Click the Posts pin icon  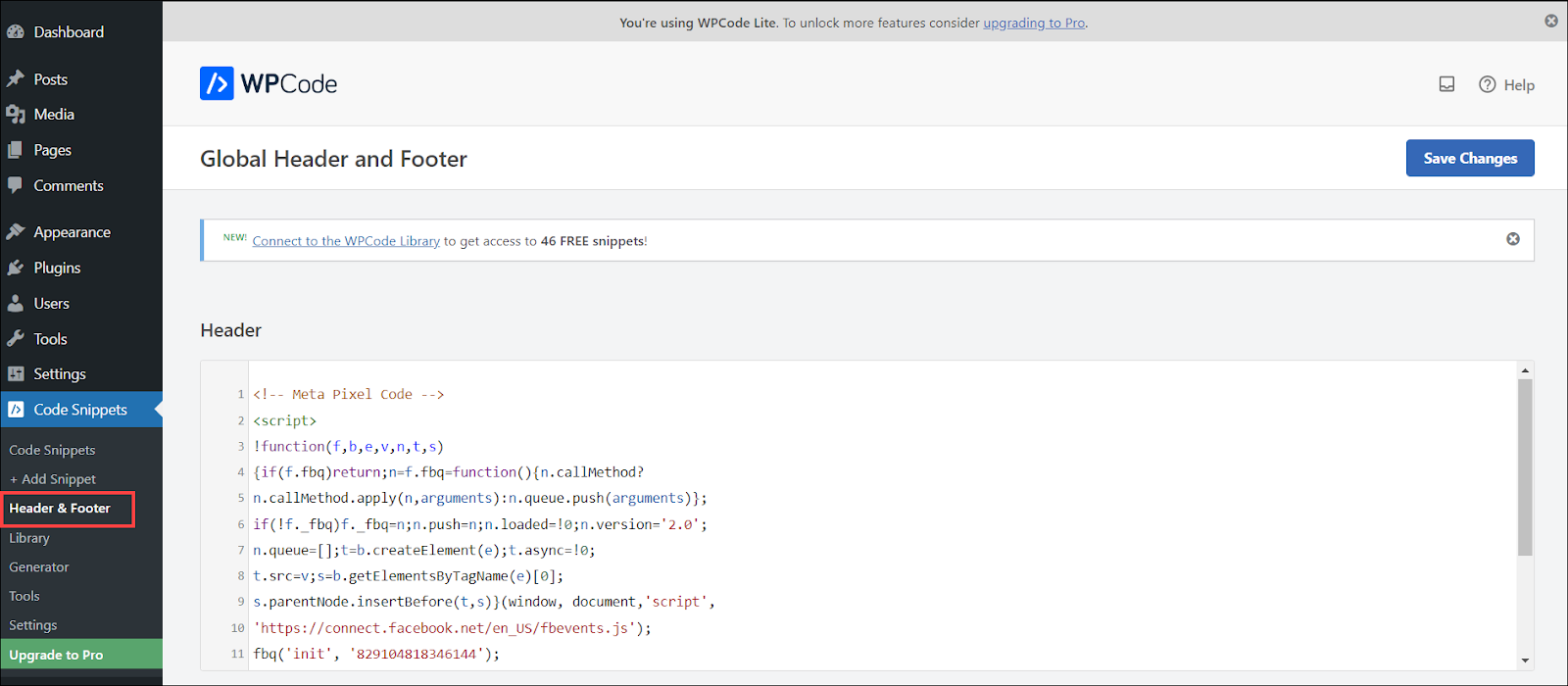click(x=16, y=79)
